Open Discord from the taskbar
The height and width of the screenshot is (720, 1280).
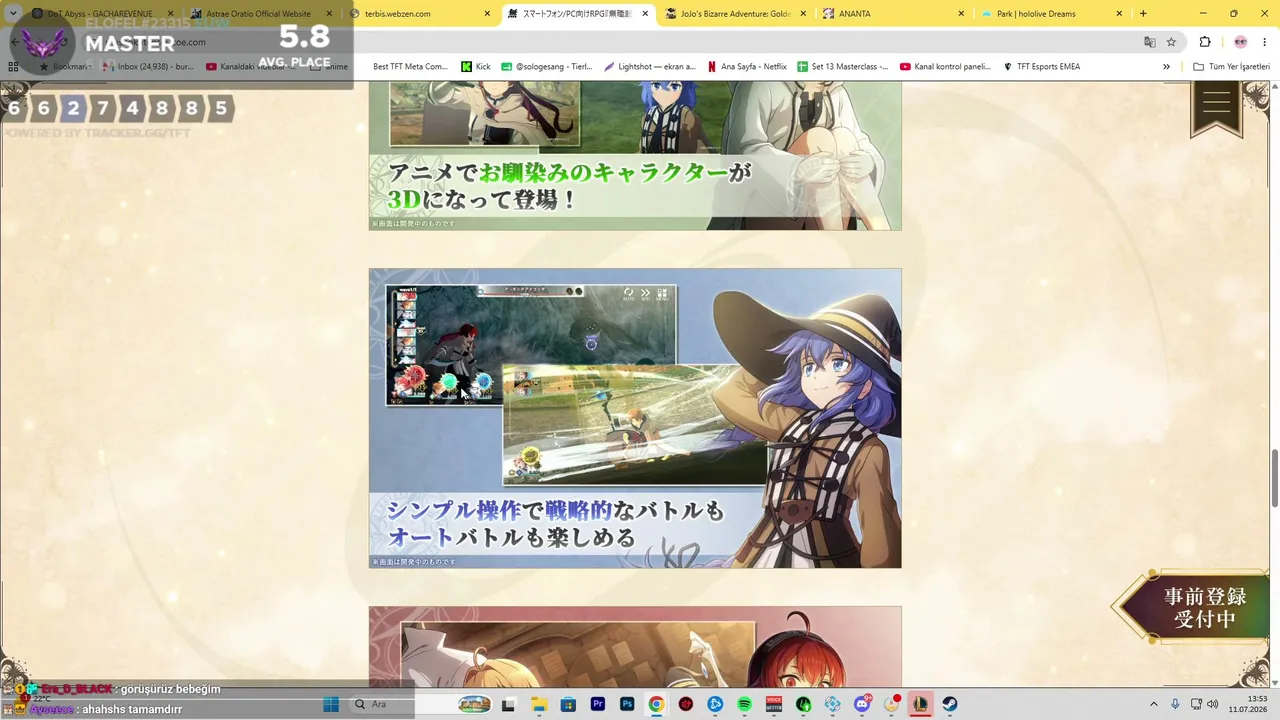(x=862, y=704)
